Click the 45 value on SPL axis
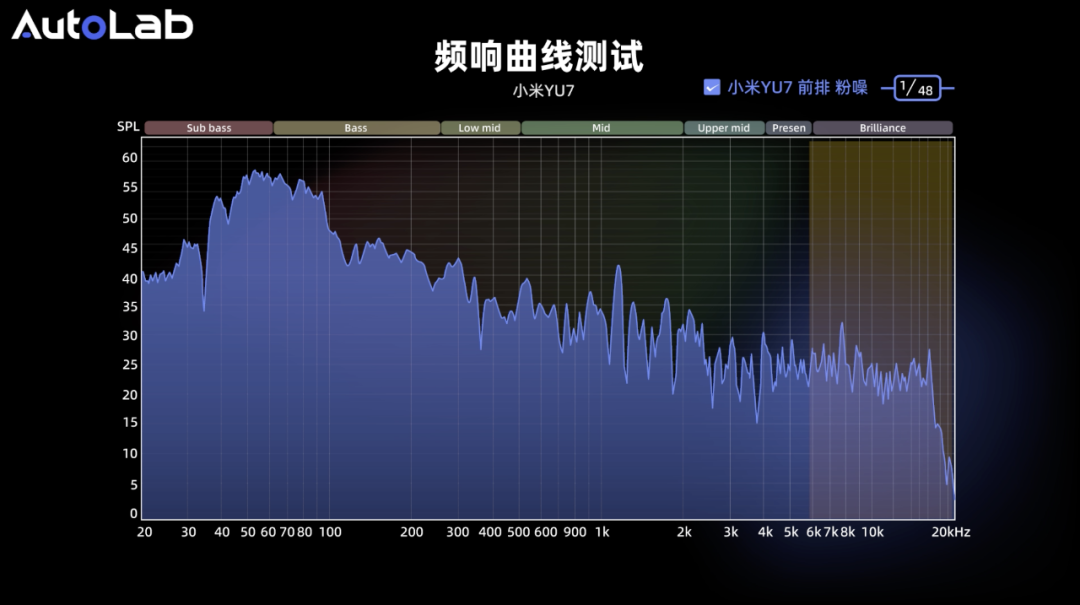The height and width of the screenshot is (605, 1080). pyautogui.click(x=129, y=248)
